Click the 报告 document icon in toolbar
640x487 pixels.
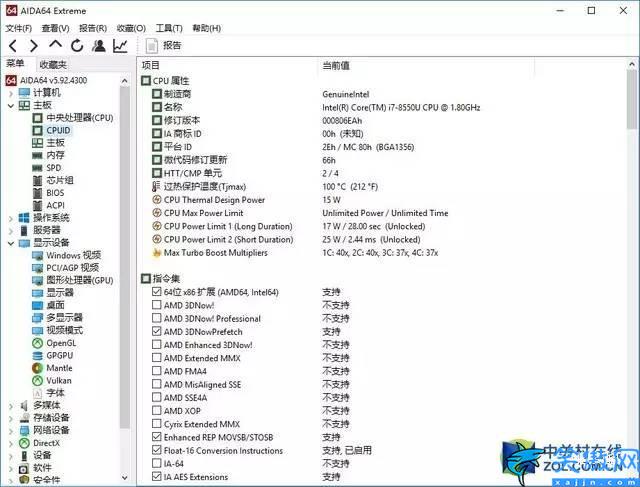coord(152,46)
